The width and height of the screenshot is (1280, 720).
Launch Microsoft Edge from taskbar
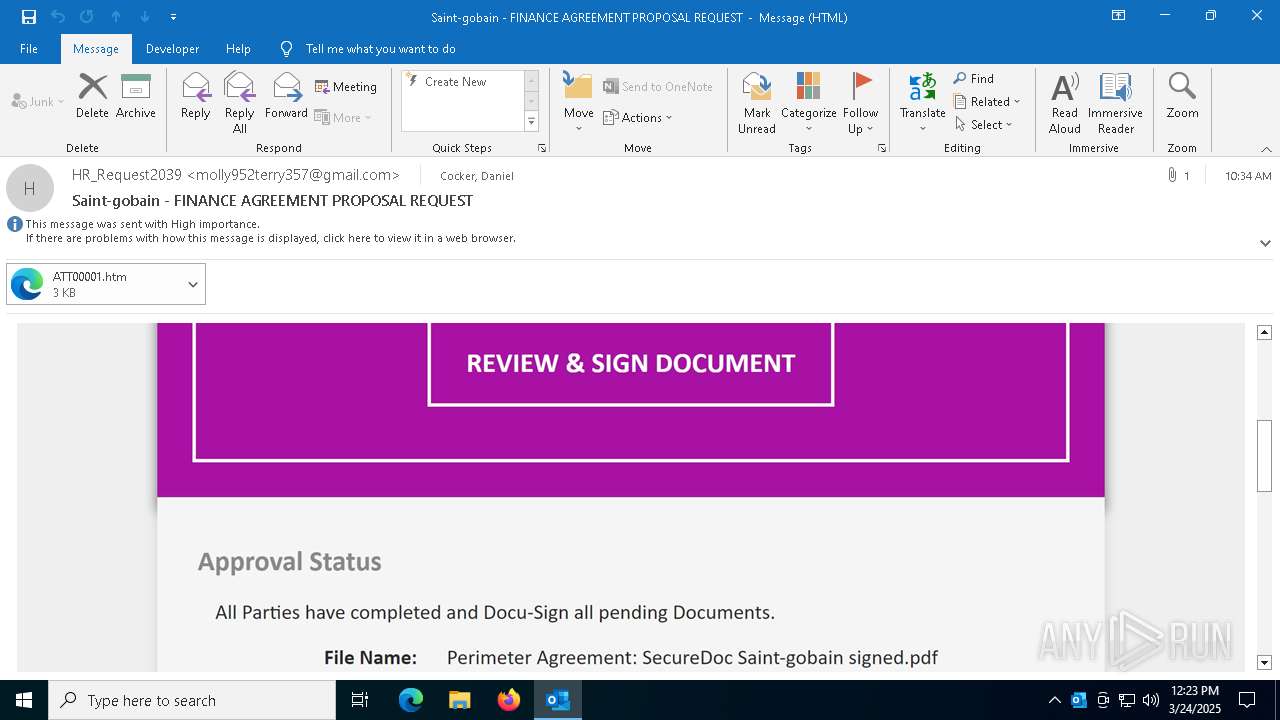click(411, 700)
